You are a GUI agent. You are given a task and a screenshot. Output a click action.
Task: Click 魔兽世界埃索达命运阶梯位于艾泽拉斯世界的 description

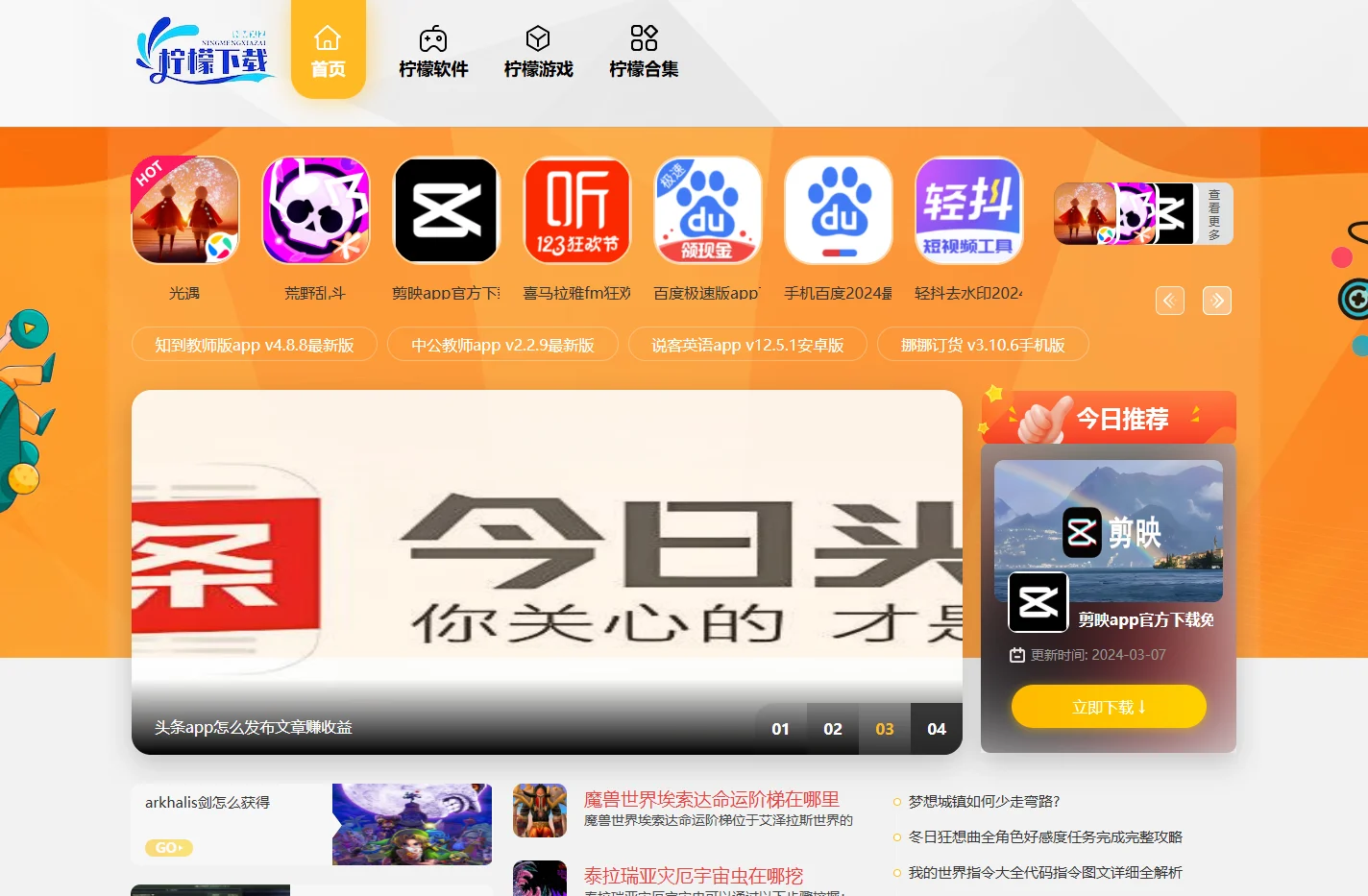point(719,820)
